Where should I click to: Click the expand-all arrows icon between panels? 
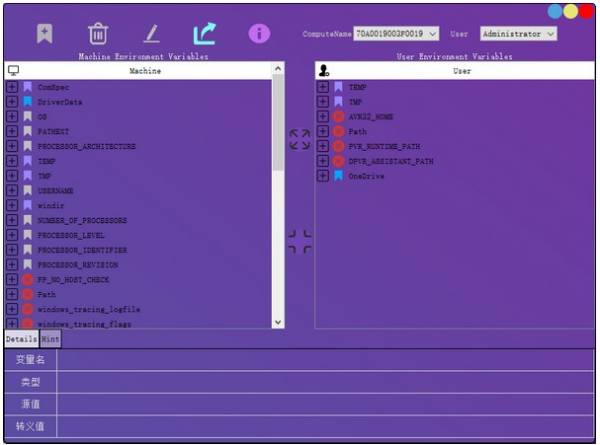pos(299,139)
